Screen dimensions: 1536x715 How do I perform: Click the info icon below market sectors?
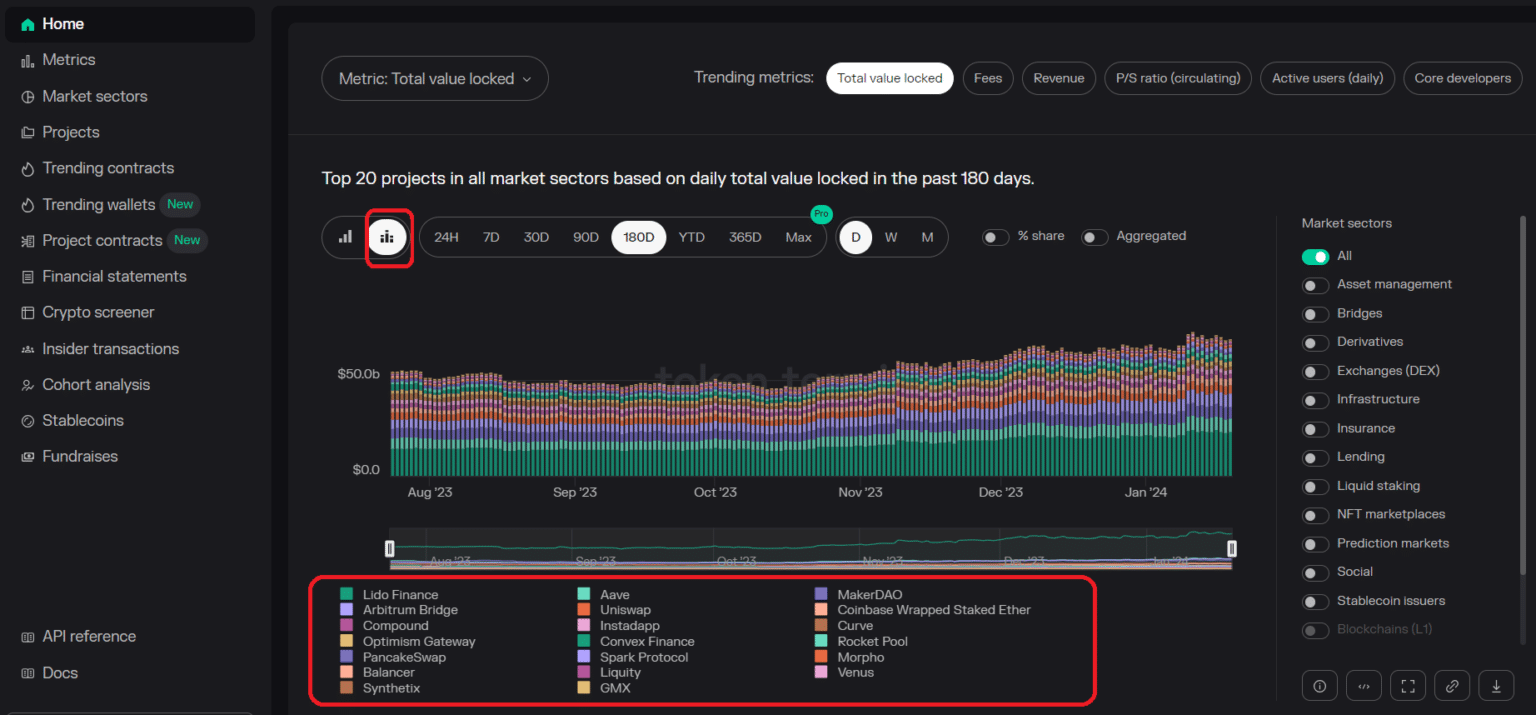tap(1319, 686)
